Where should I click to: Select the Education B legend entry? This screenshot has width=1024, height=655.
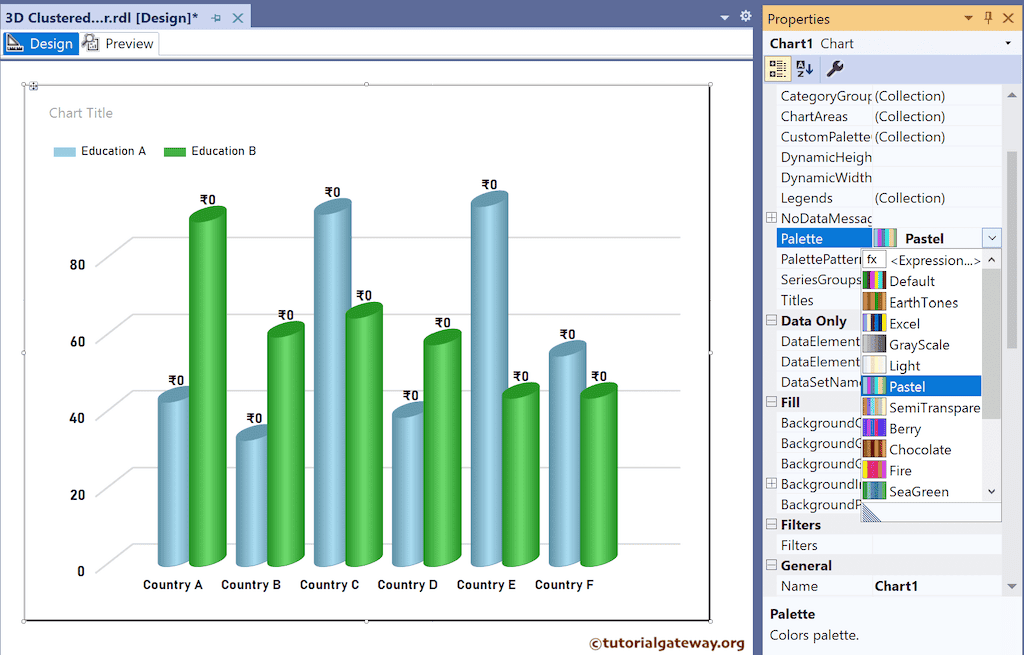point(210,151)
